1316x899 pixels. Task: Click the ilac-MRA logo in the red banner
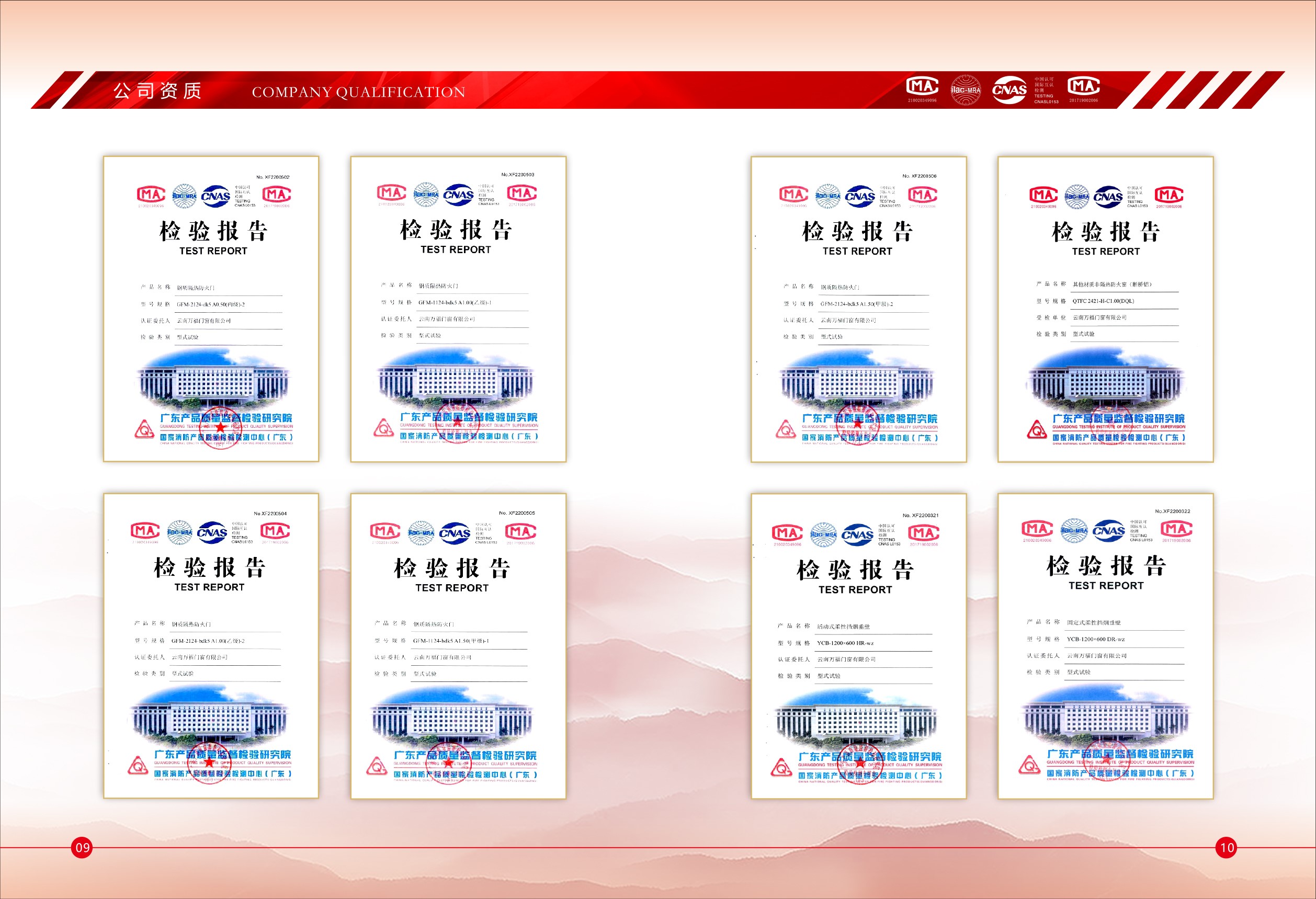pyautogui.click(x=966, y=89)
